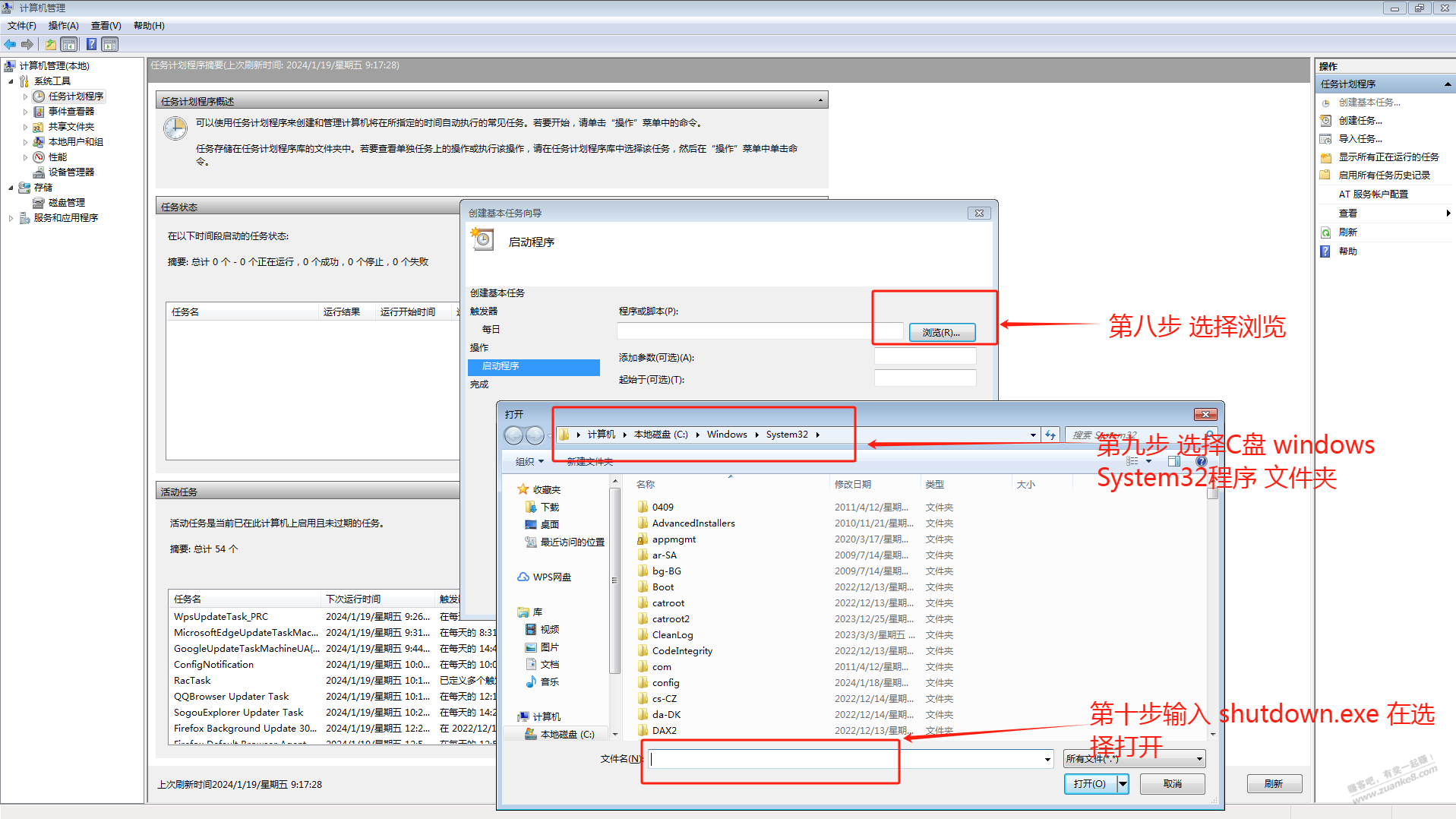Expand the 服务和应用程序 node arrow
1456x819 pixels.
11,218
